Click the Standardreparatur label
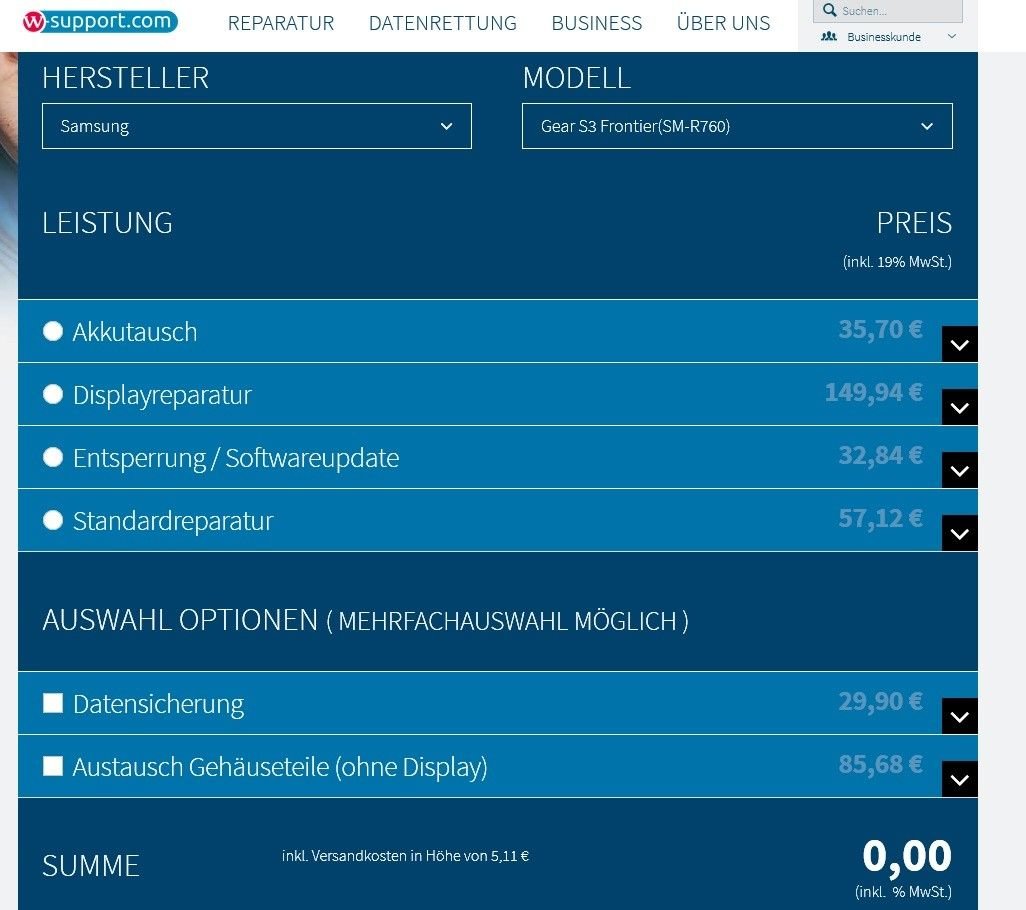This screenshot has width=1026, height=910. [x=173, y=521]
